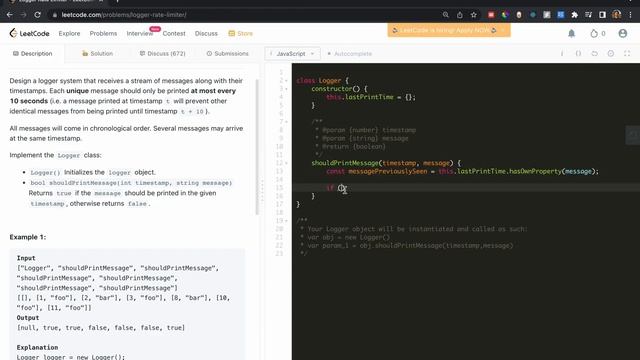Click the editor info icon
Viewport: 640px width, 360px height.
(x=562, y=53)
